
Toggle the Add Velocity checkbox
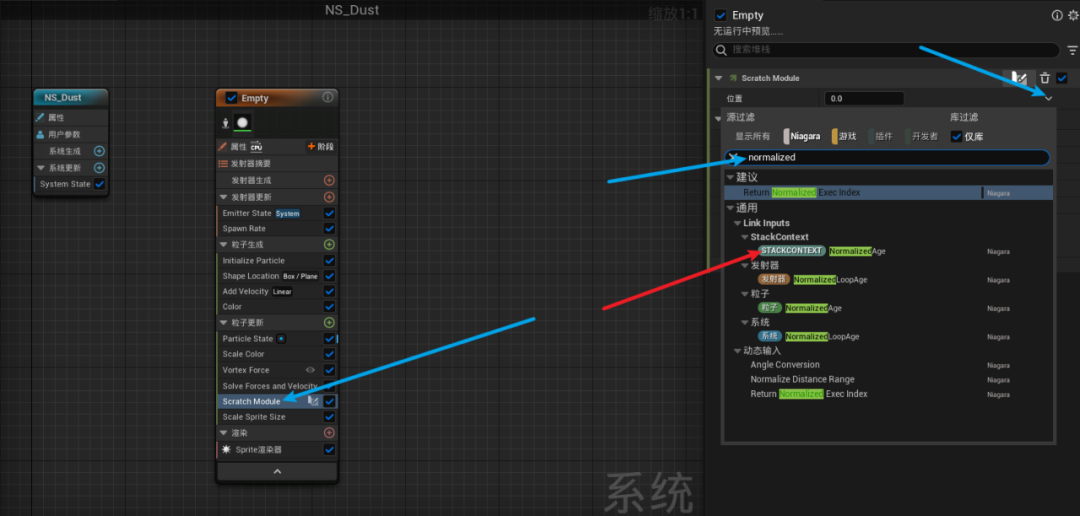pos(329,291)
